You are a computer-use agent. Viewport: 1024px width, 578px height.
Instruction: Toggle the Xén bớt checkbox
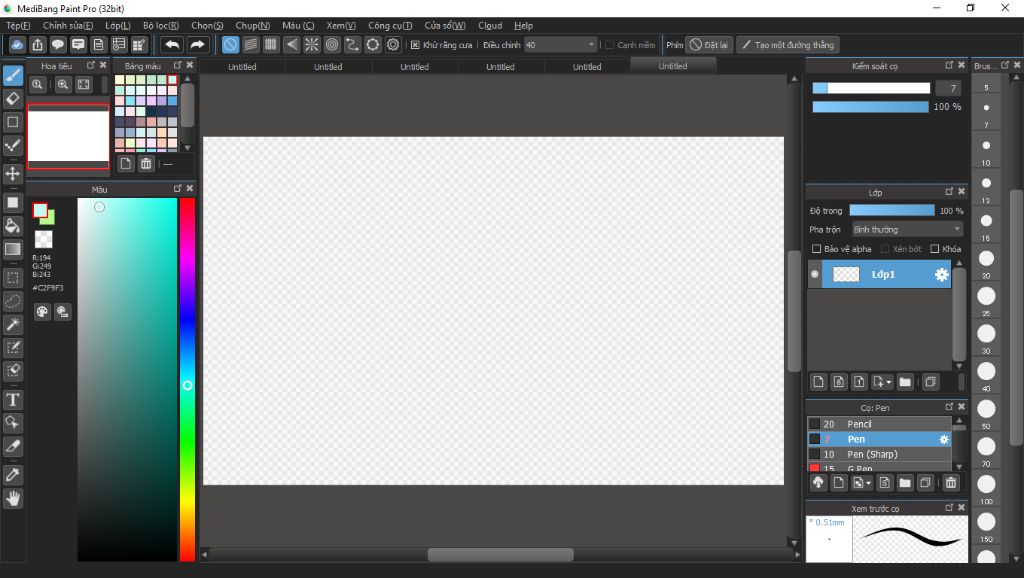[x=885, y=249]
